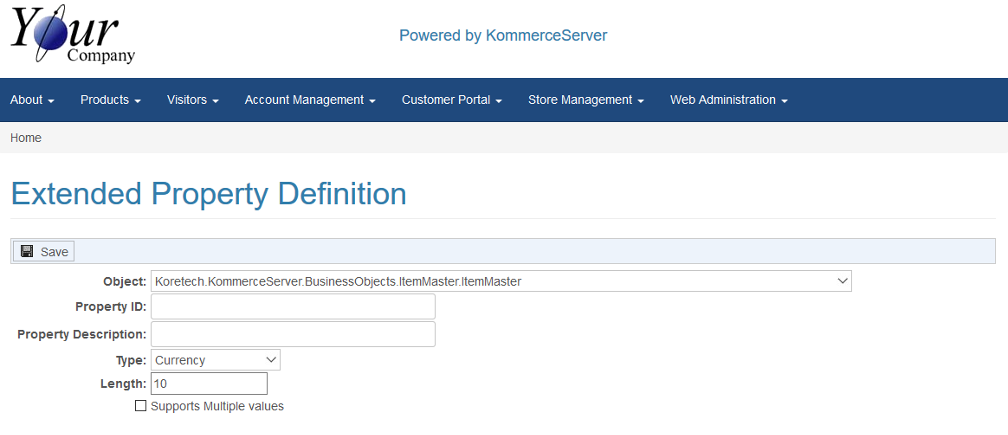Open the Visitors menu
The width and height of the screenshot is (1008, 435).
(x=192, y=100)
